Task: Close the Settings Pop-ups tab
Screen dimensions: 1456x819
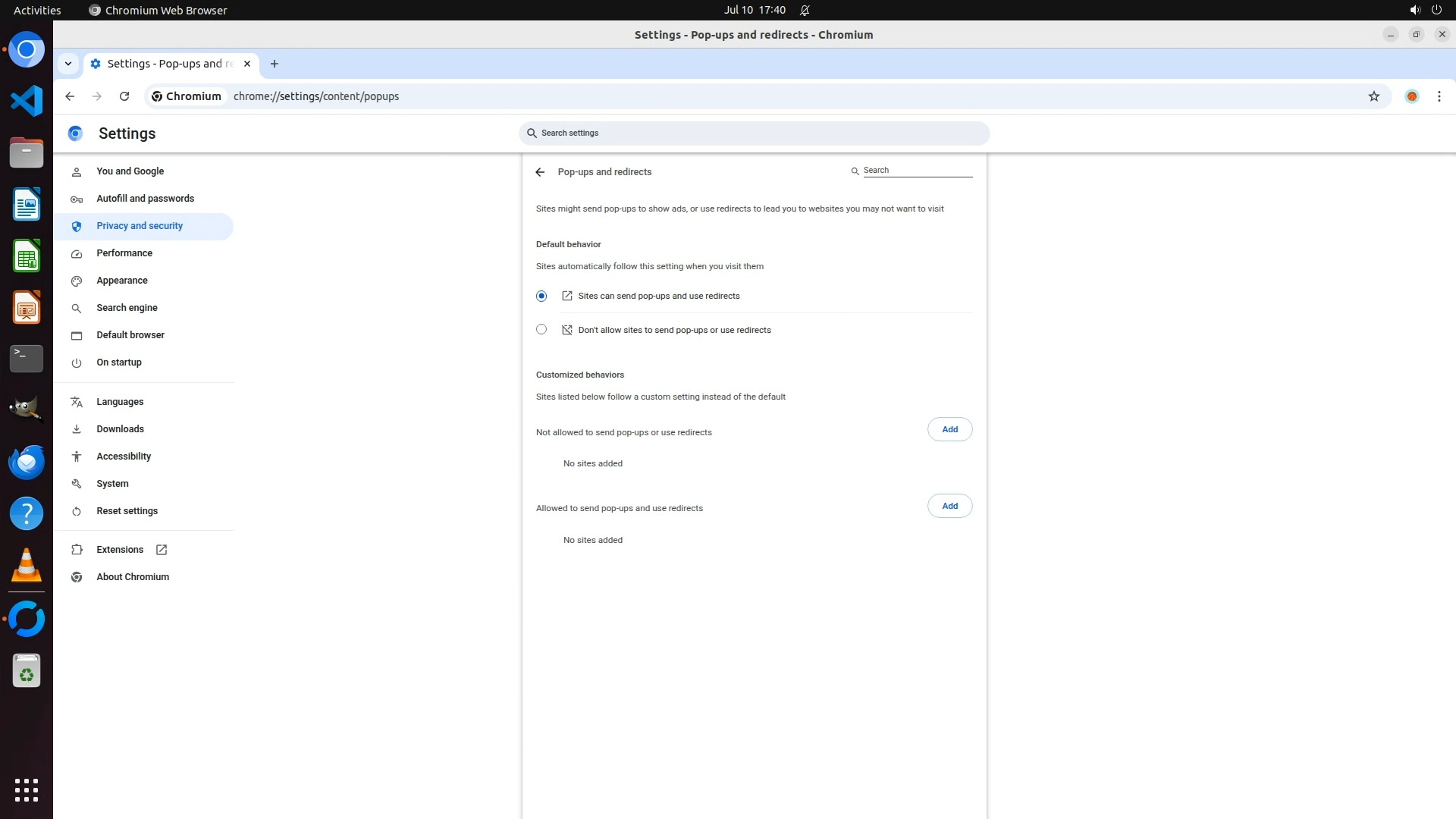Action: (247, 64)
